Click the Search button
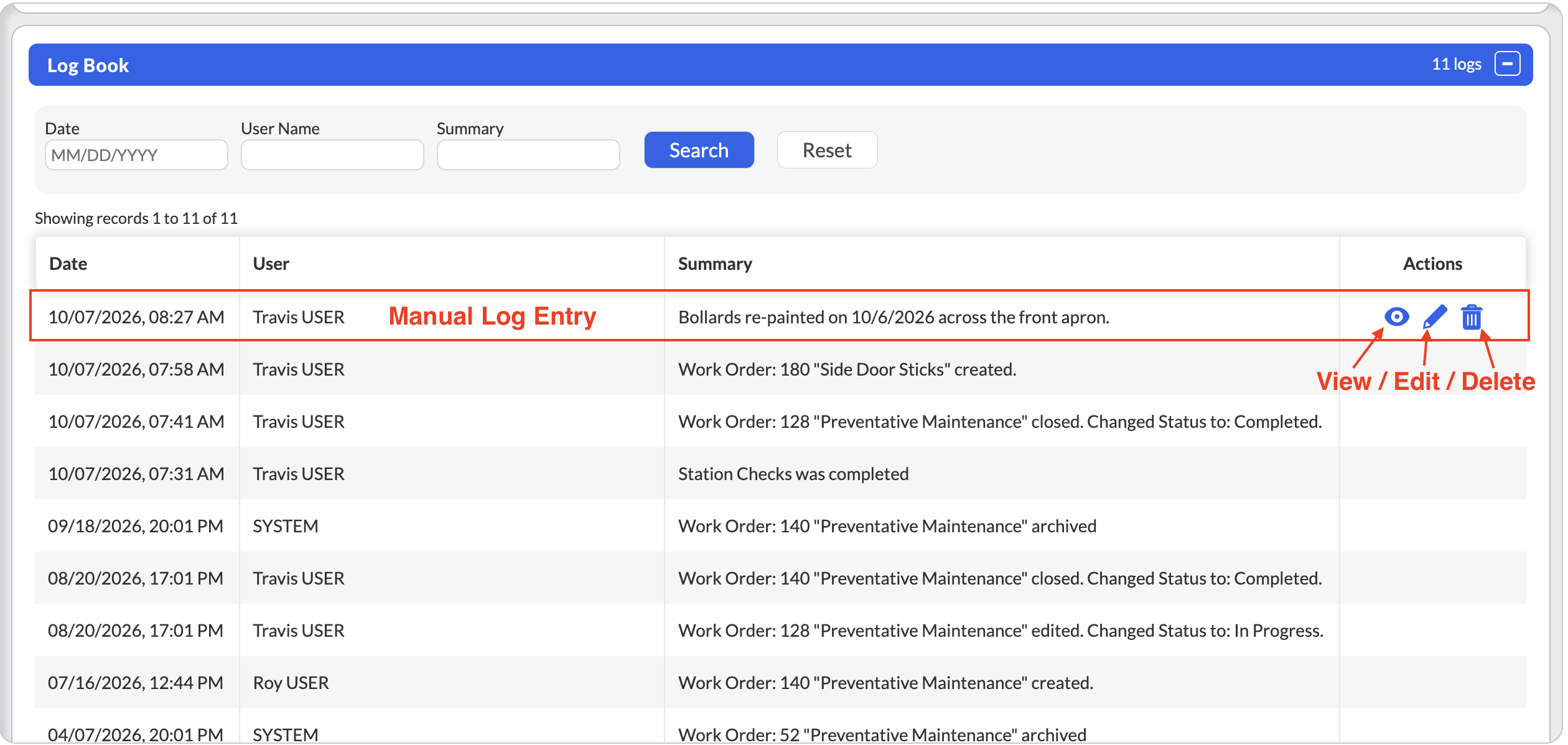Image resolution: width=1568 pixels, height=745 pixels. coord(699,150)
